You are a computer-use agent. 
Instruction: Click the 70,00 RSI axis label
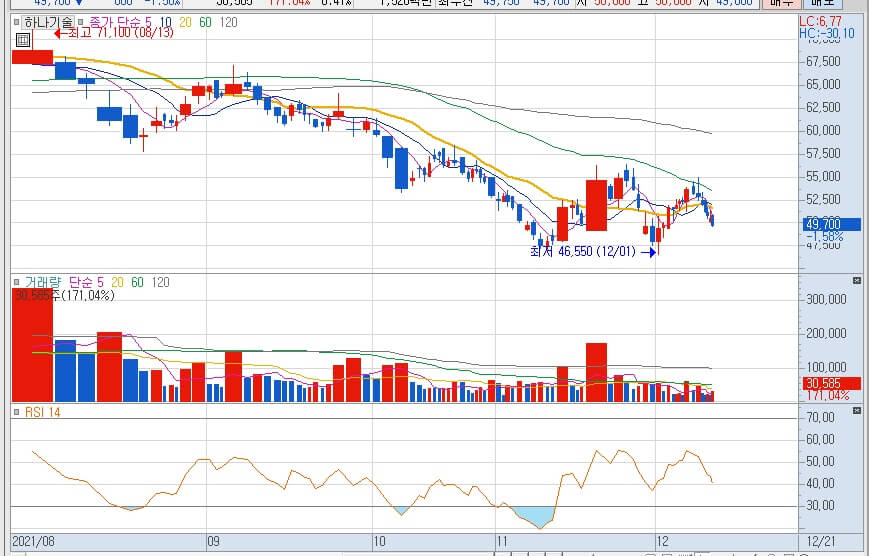coord(821,417)
